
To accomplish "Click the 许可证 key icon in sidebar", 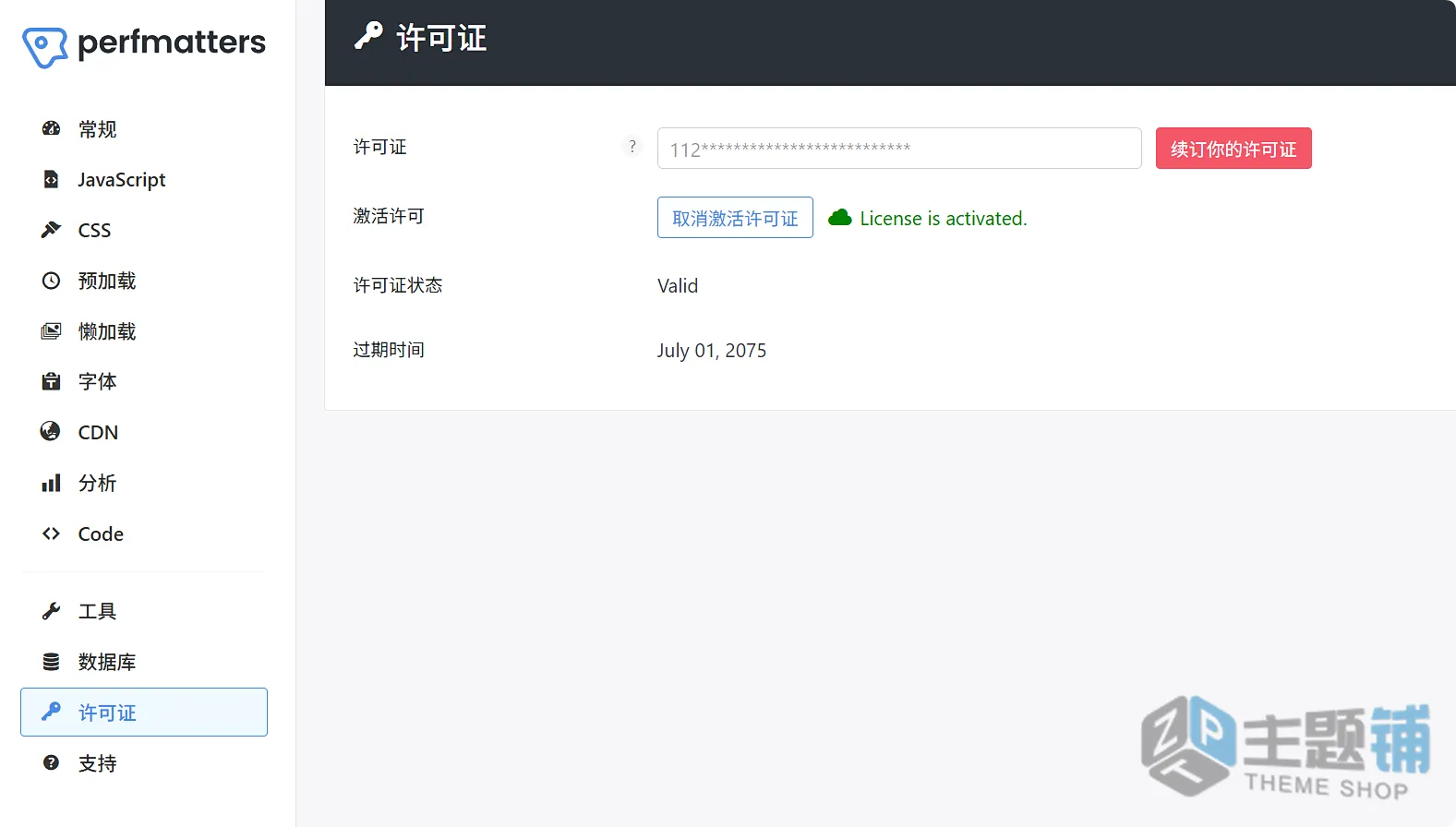I will (x=52, y=712).
